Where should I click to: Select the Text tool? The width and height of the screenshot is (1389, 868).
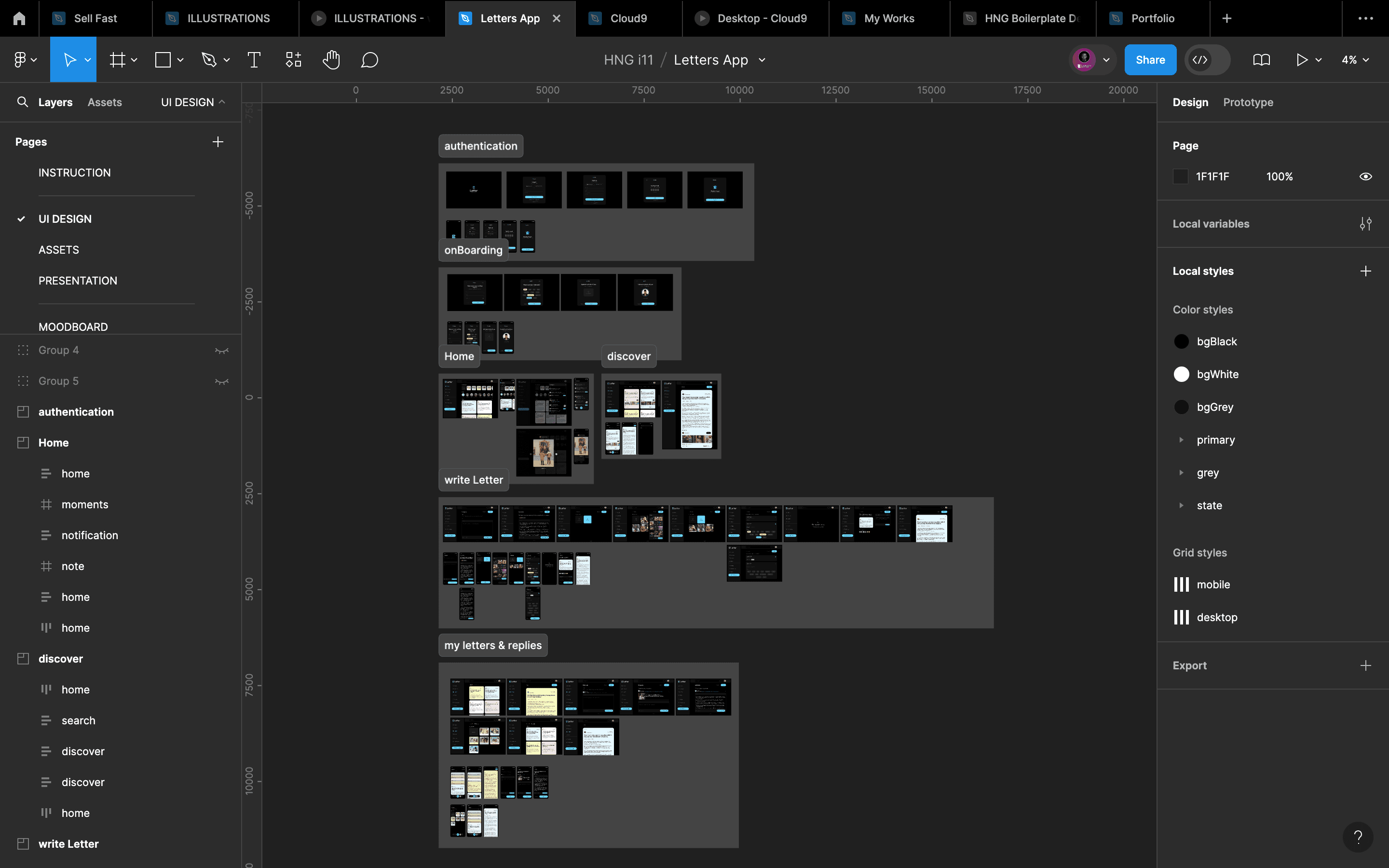click(254, 60)
